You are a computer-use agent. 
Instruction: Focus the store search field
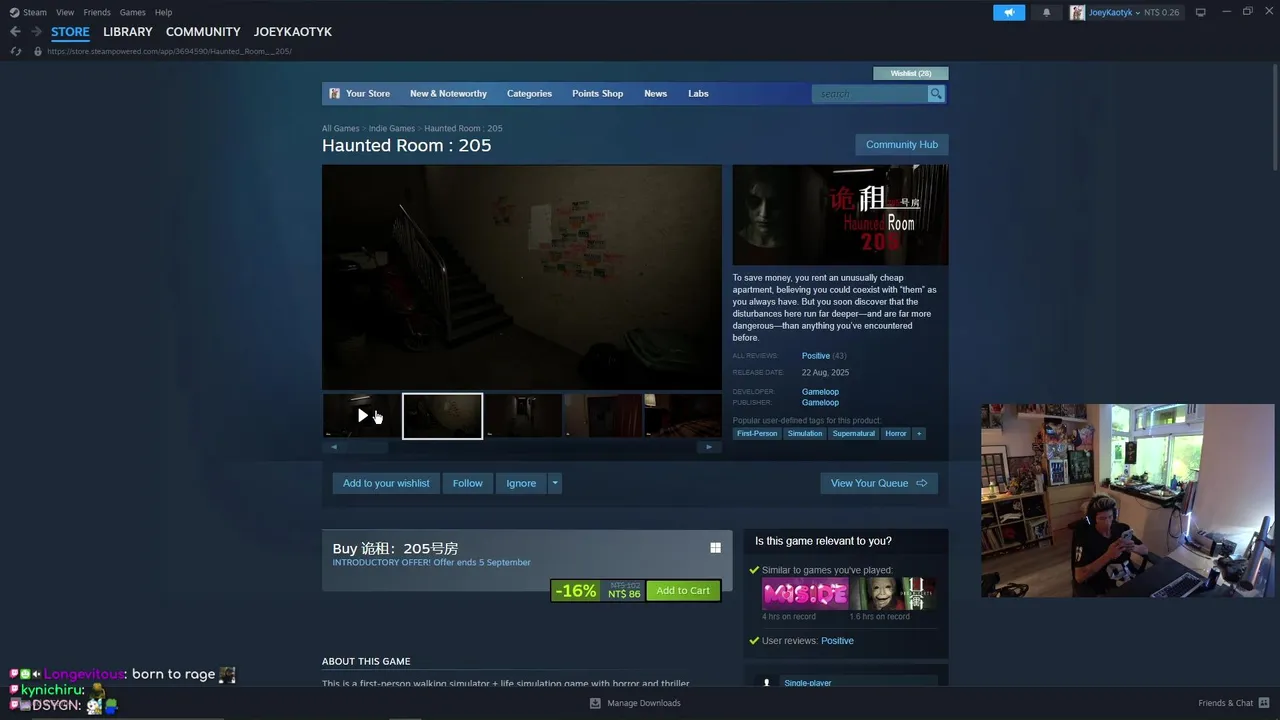click(x=871, y=94)
